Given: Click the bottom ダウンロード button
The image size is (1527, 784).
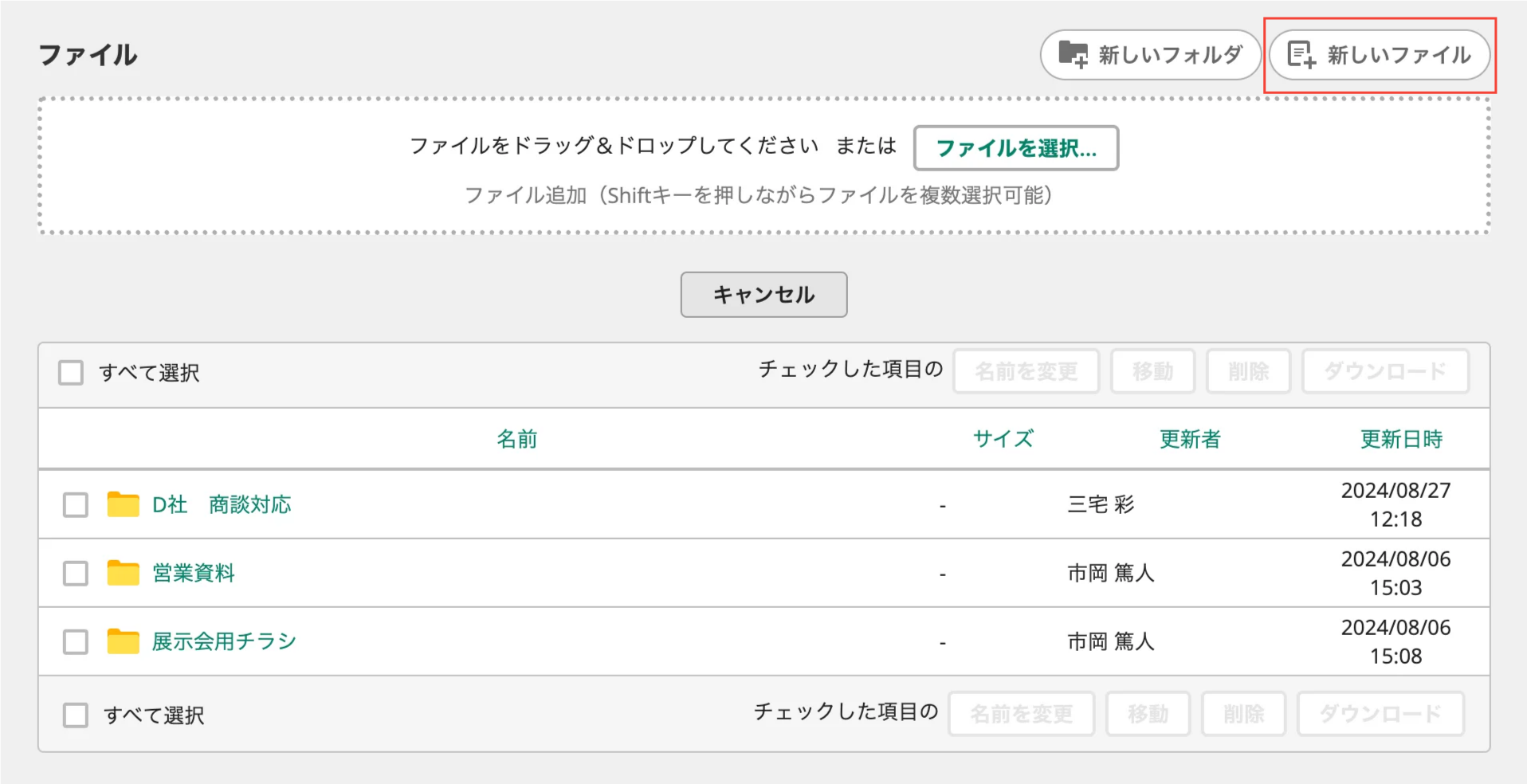Looking at the screenshot, I should [1380, 714].
